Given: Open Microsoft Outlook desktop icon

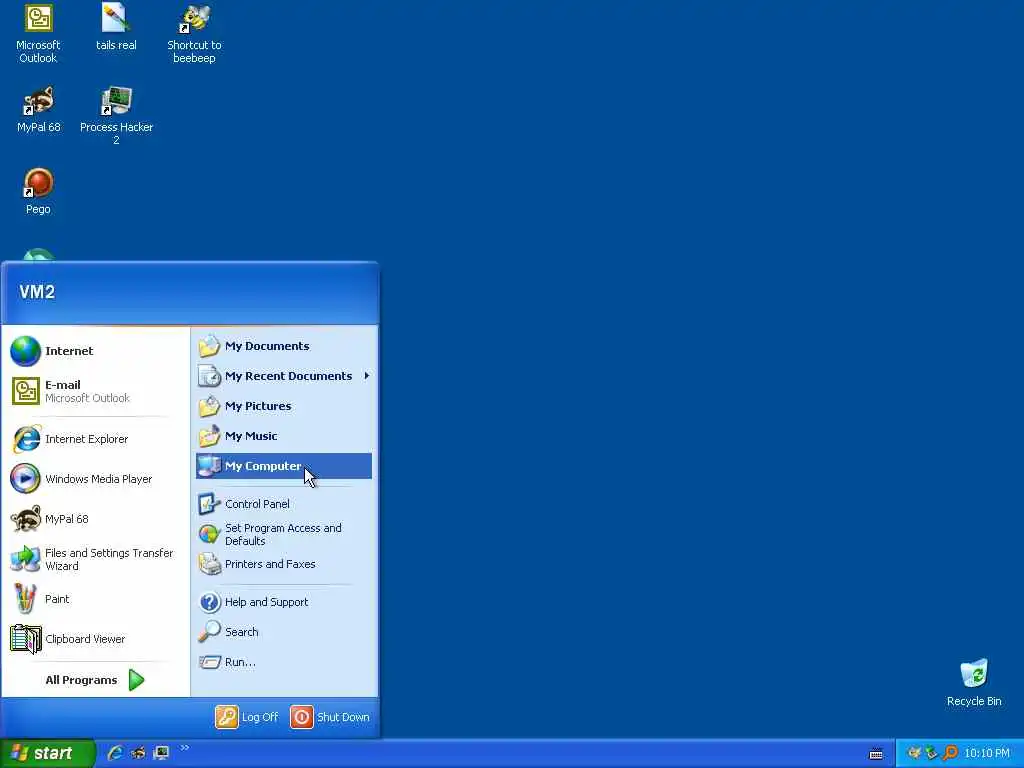Looking at the screenshot, I should pos(38,34).
